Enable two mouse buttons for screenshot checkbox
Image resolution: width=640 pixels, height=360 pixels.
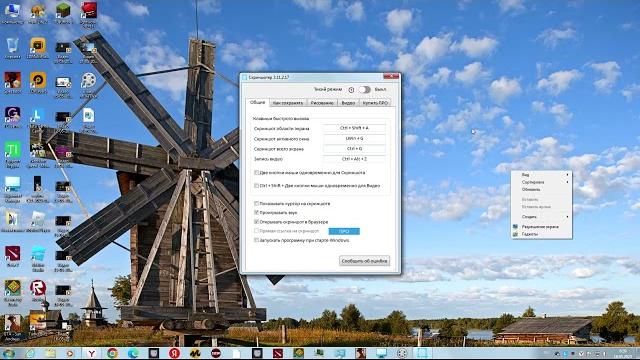(x=256, y=173)
